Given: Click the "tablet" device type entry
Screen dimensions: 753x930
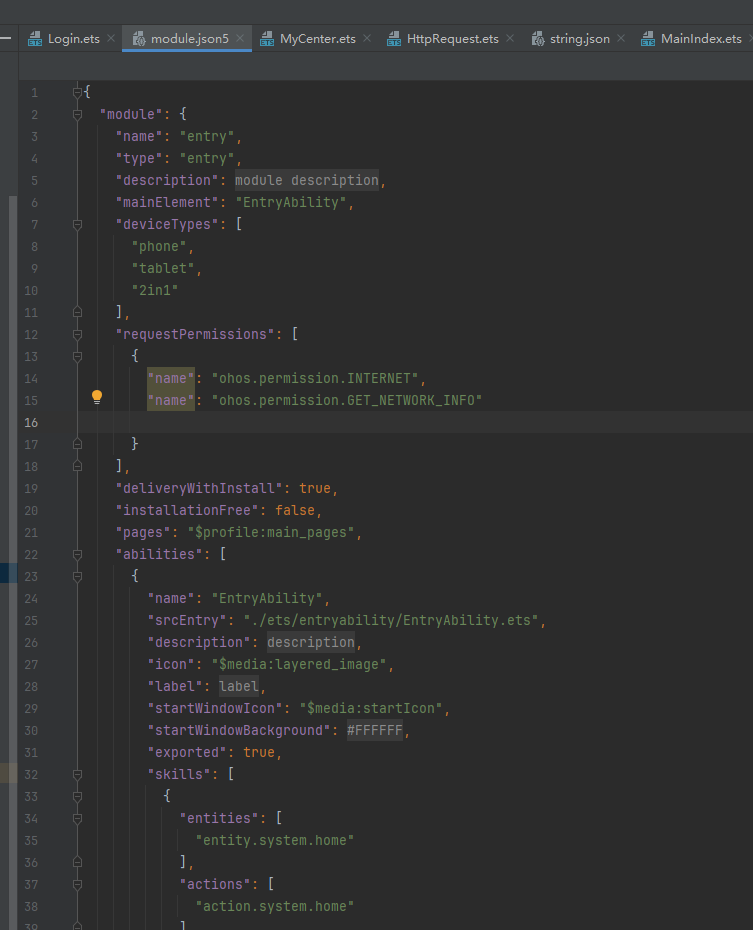Looking at the screenshot, I should coord(163,268).
